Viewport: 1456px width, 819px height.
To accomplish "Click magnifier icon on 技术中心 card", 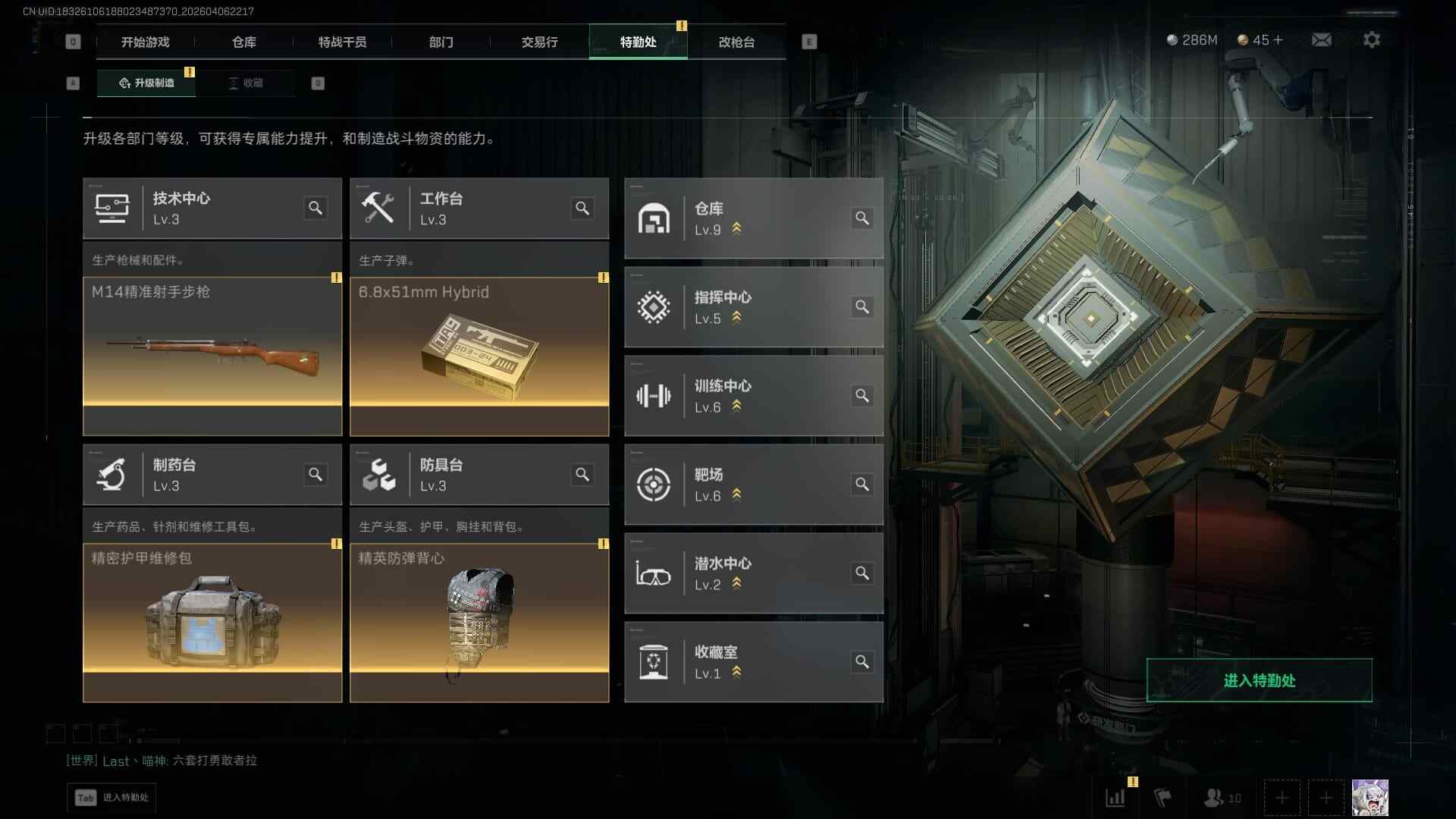I will pos(315,208).
